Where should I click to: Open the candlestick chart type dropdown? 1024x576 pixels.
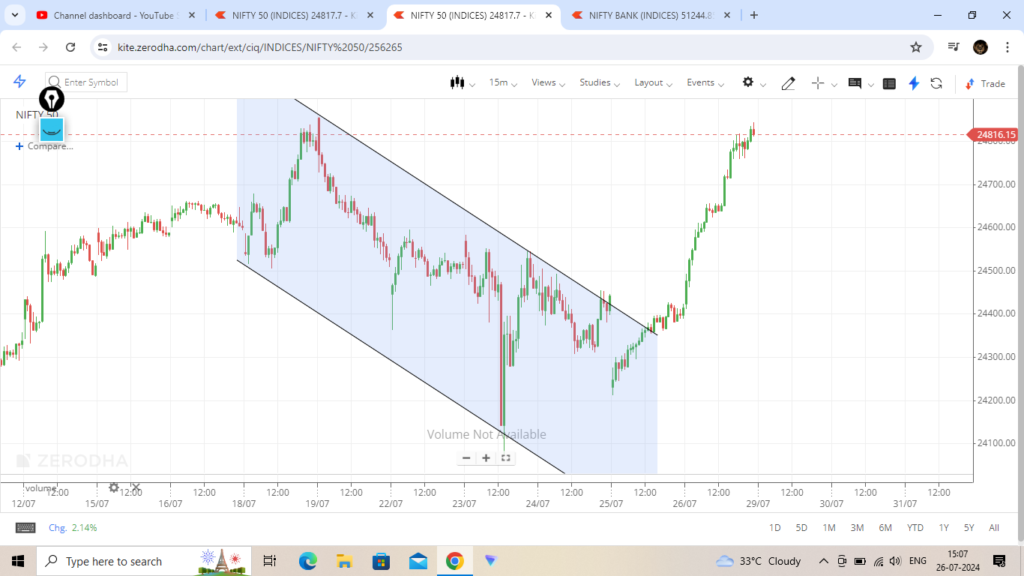pyautogui.click(x=462, y=83)
